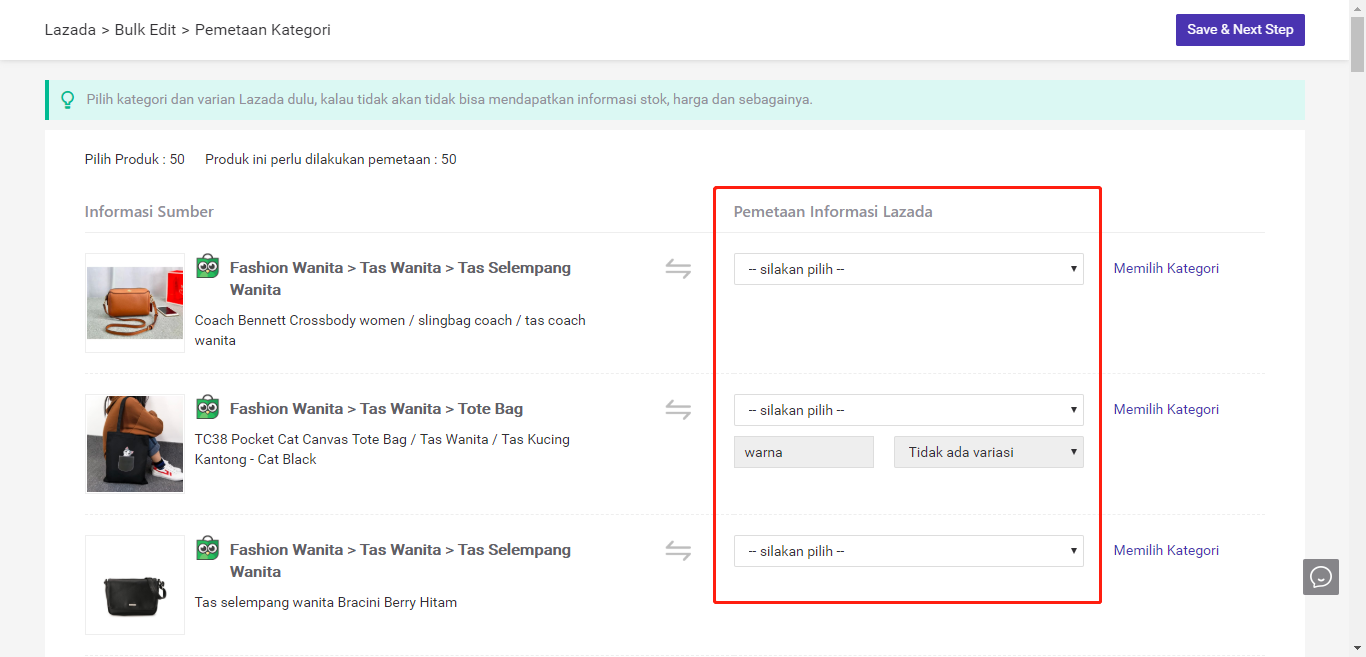1366x657 pixels.
Task: Click the lightbulb icon in the tip banner
Action: click(67, 99)
